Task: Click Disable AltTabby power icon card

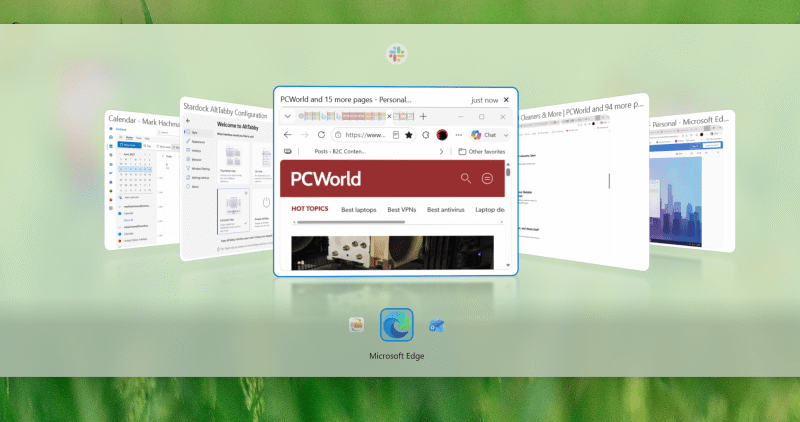Action: tap(265, 209)
